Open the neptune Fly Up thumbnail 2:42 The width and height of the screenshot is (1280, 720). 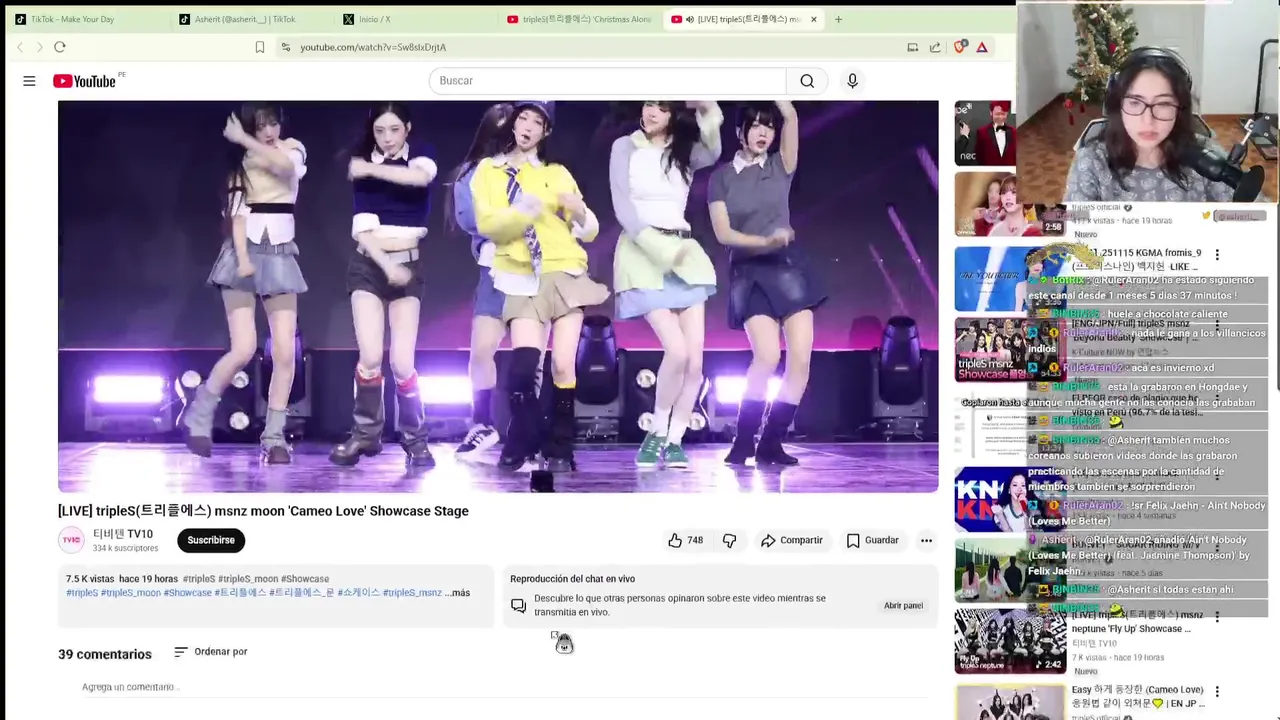[1010, 641]
